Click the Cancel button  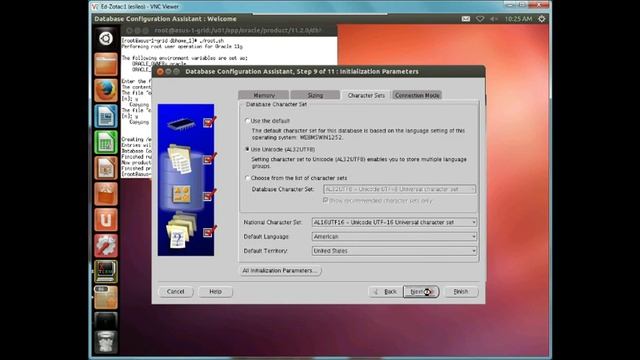[x=176, y=291]
